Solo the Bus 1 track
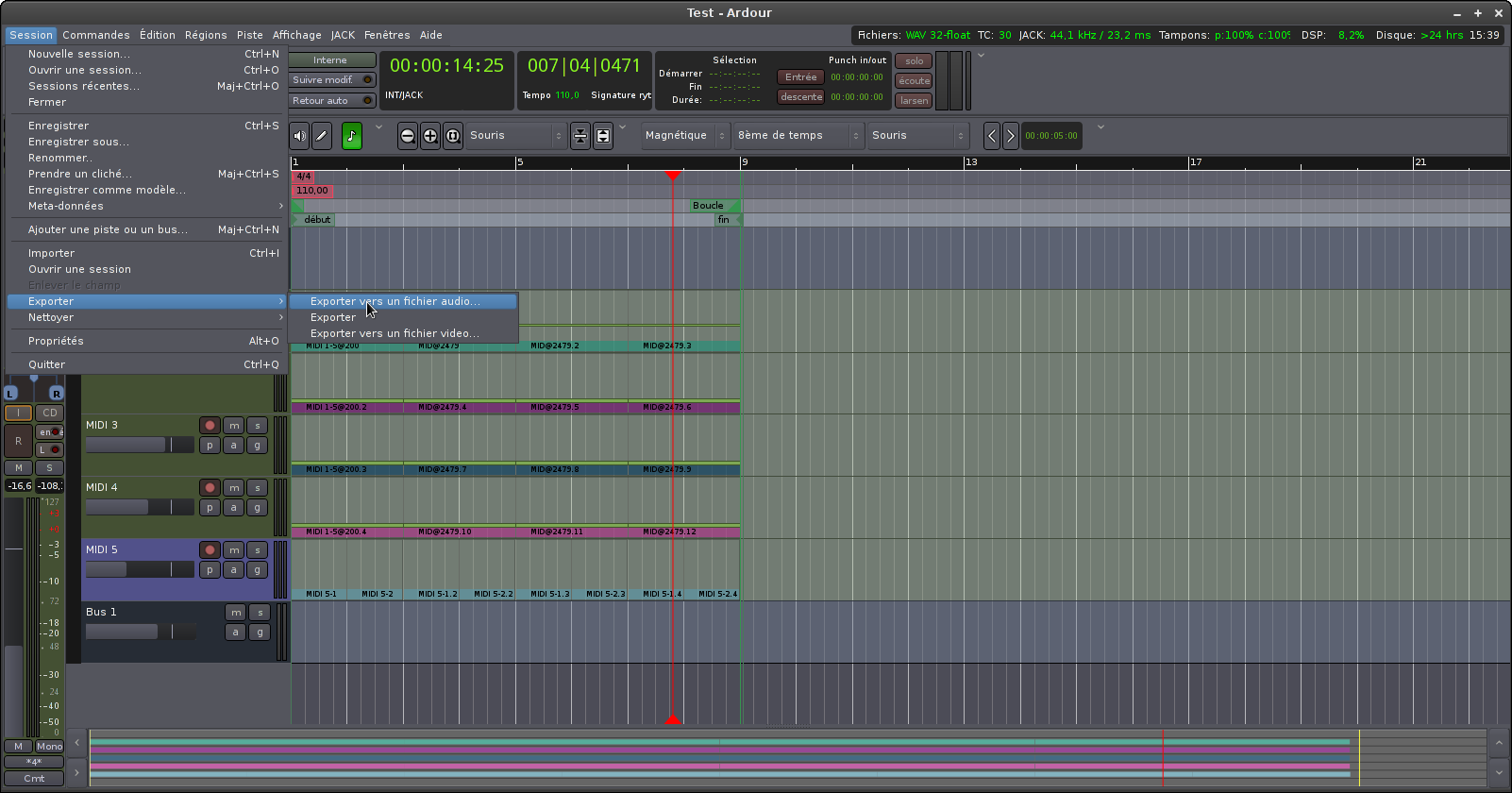The height and width of the screenshot is (793, 1512). tap(260, 613)
